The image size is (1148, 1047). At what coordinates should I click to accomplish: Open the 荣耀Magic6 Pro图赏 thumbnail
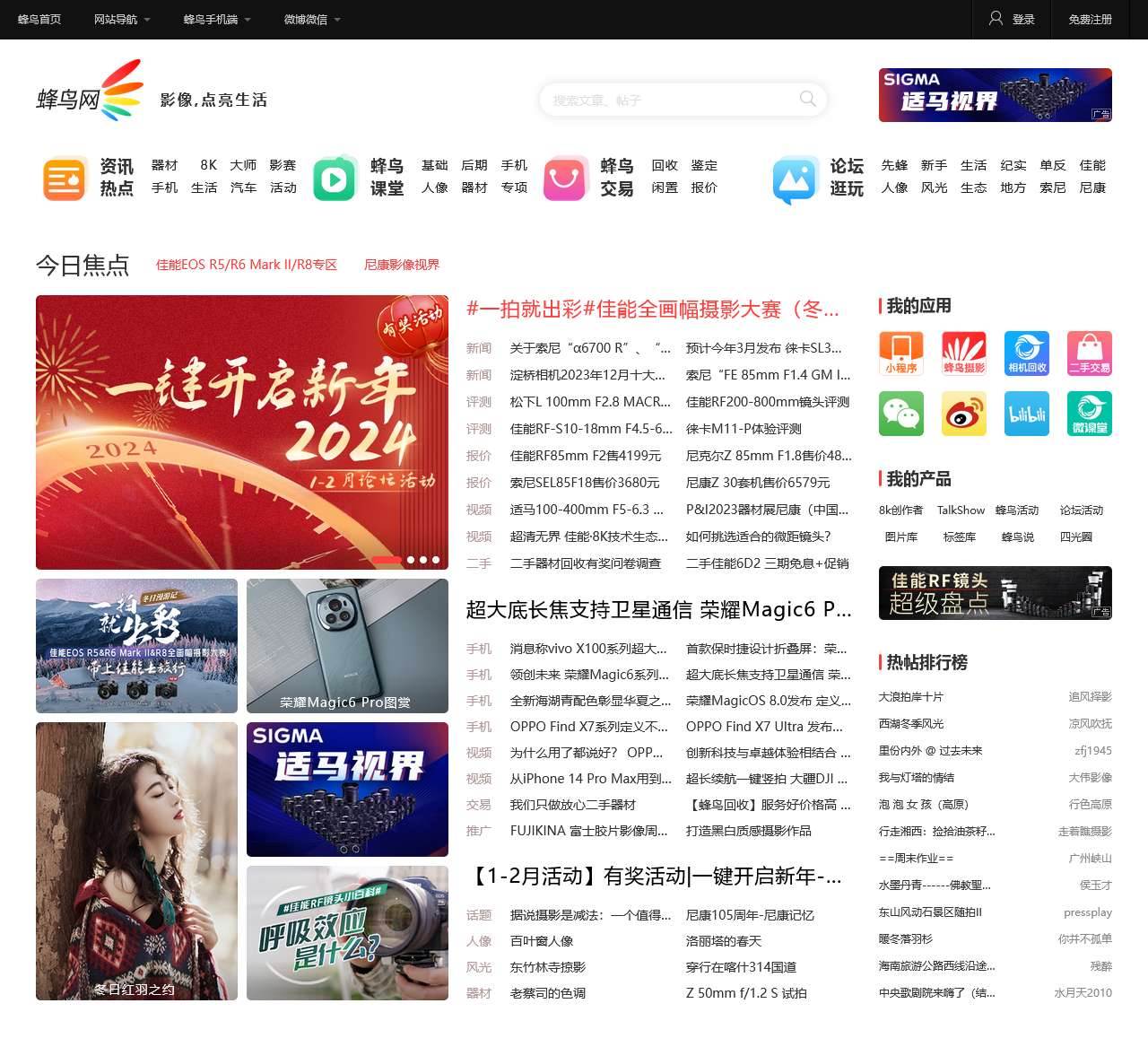point(347,646)
